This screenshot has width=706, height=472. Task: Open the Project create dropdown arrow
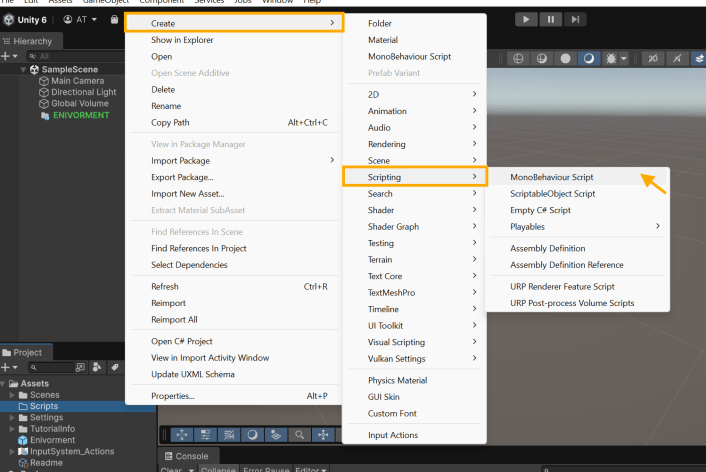pos(15,368)
